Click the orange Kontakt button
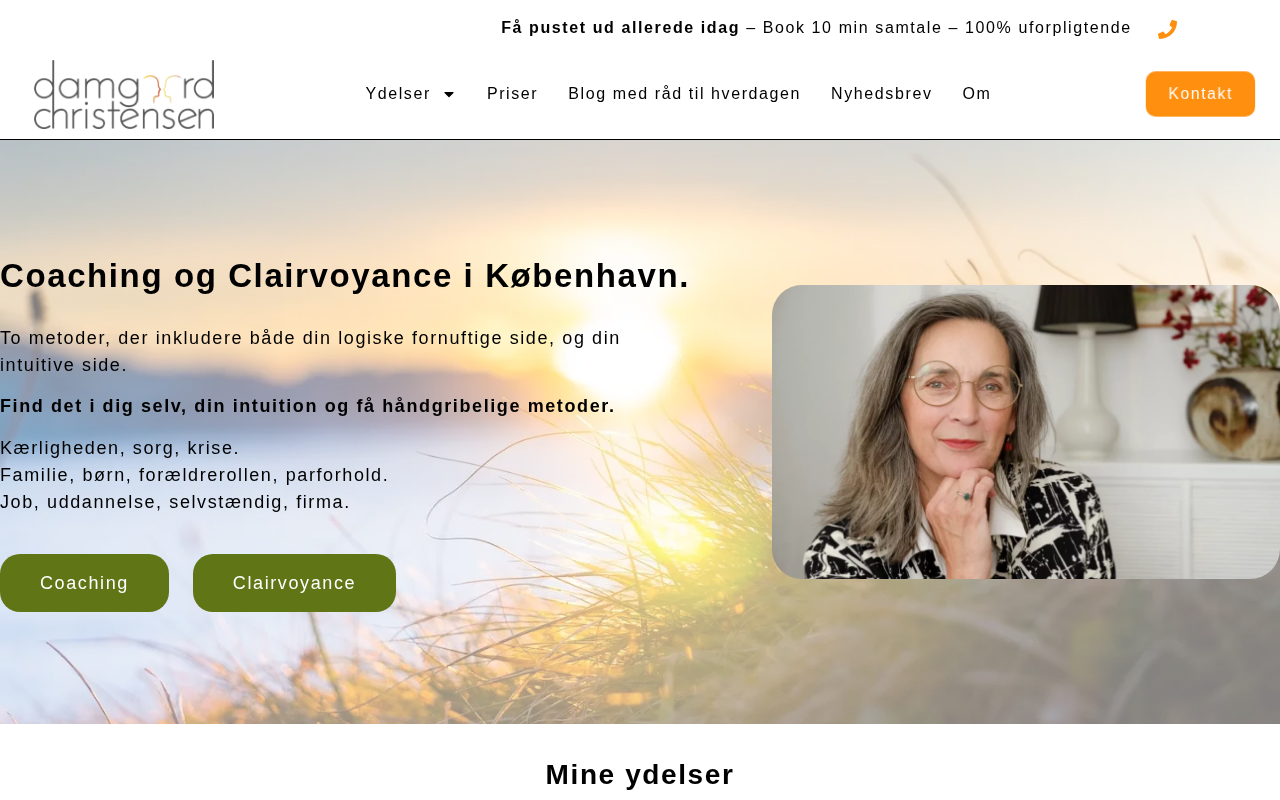Image resolution: width=1280 pixels, height=800 pixels. (x=1200, y=94)
